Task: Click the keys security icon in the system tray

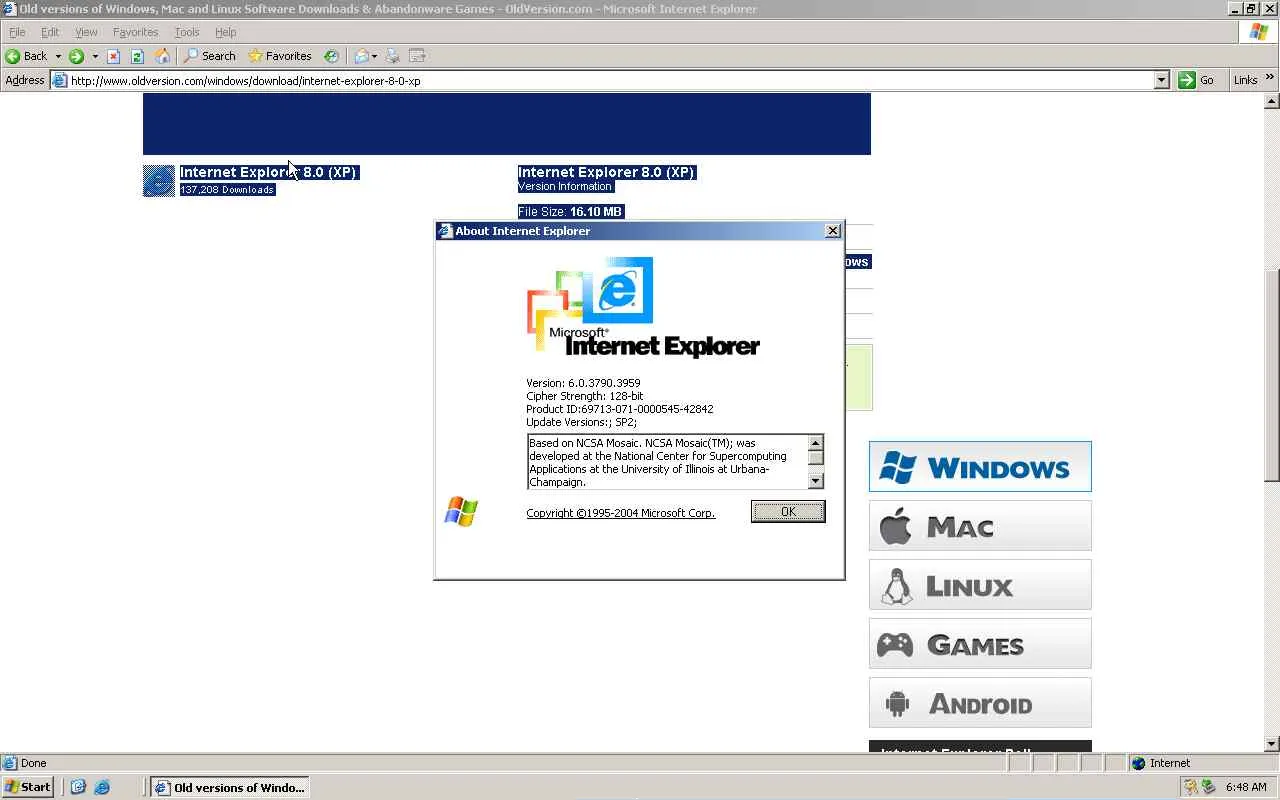Action: click(x=1189, y=787)
